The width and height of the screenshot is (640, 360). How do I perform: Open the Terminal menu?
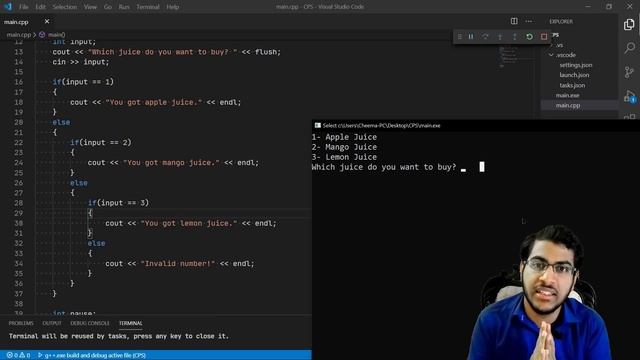pyautogui.click(x=148, y=7)
